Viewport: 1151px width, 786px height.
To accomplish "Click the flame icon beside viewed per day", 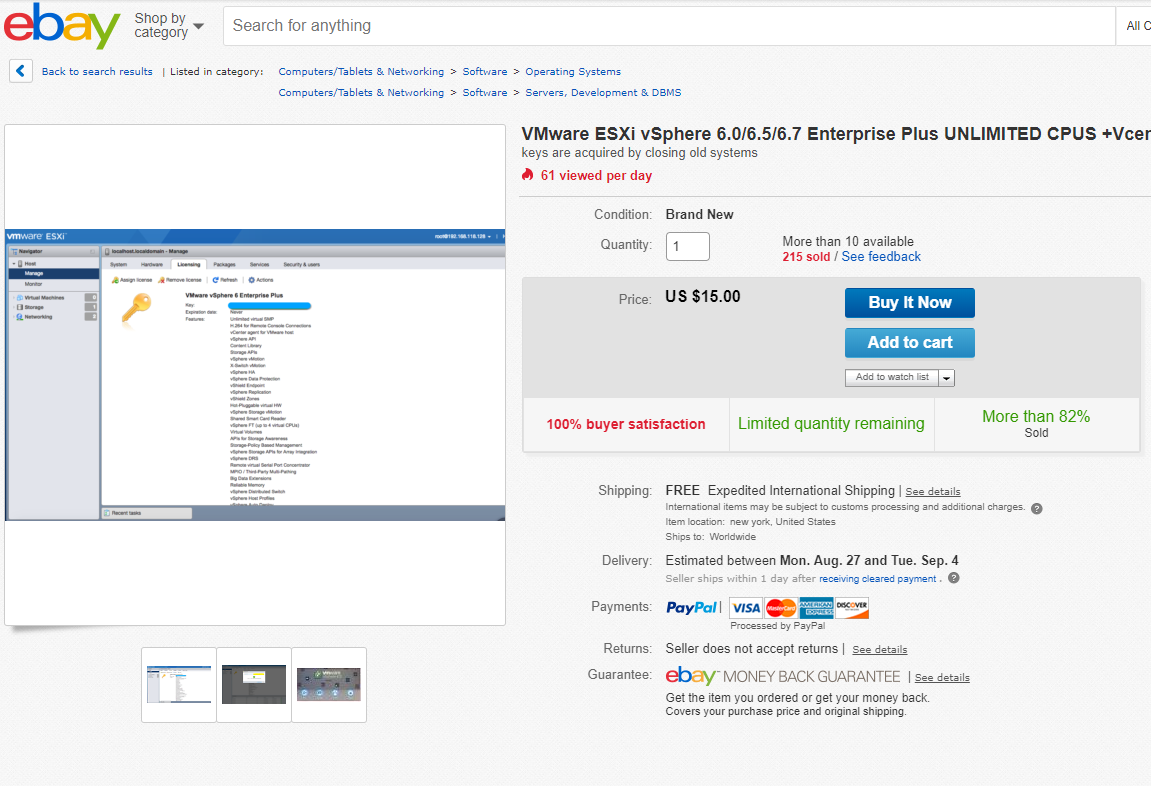I will tap(528, 175).
